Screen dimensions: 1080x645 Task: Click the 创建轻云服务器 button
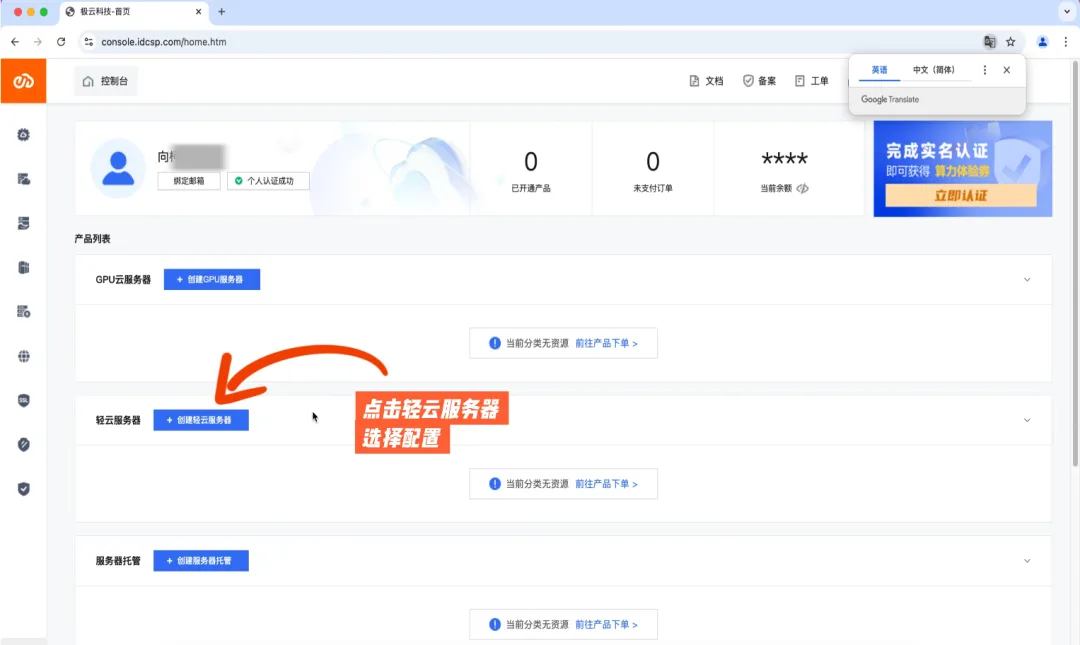(x=201, y=420)
